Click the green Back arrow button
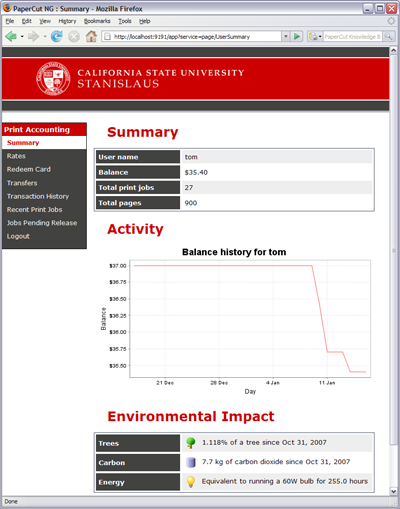Viewport: 400px width, 509px height. (11, 36)
